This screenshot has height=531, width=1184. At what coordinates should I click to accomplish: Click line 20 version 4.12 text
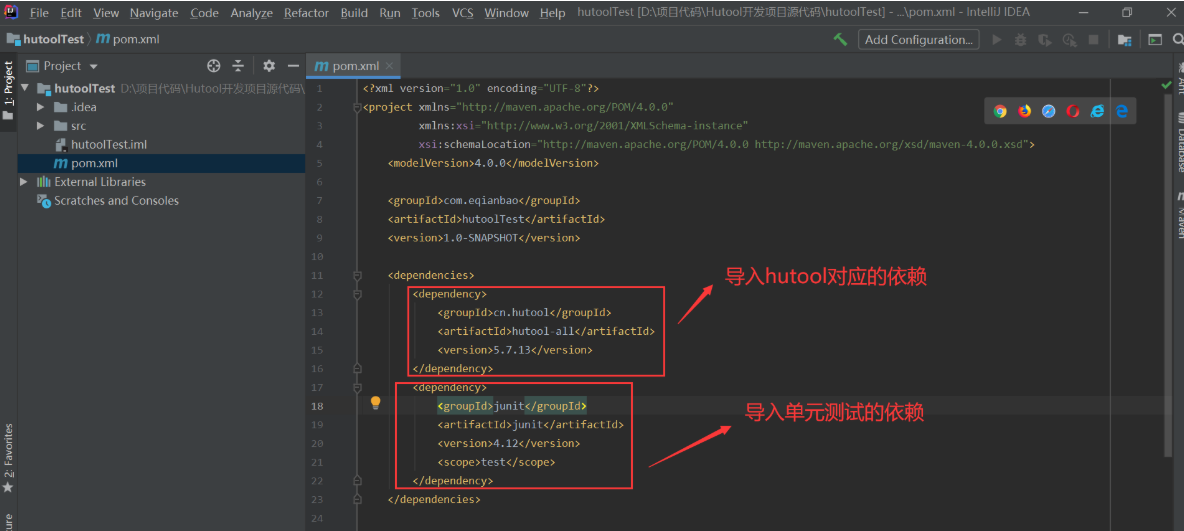509,443
